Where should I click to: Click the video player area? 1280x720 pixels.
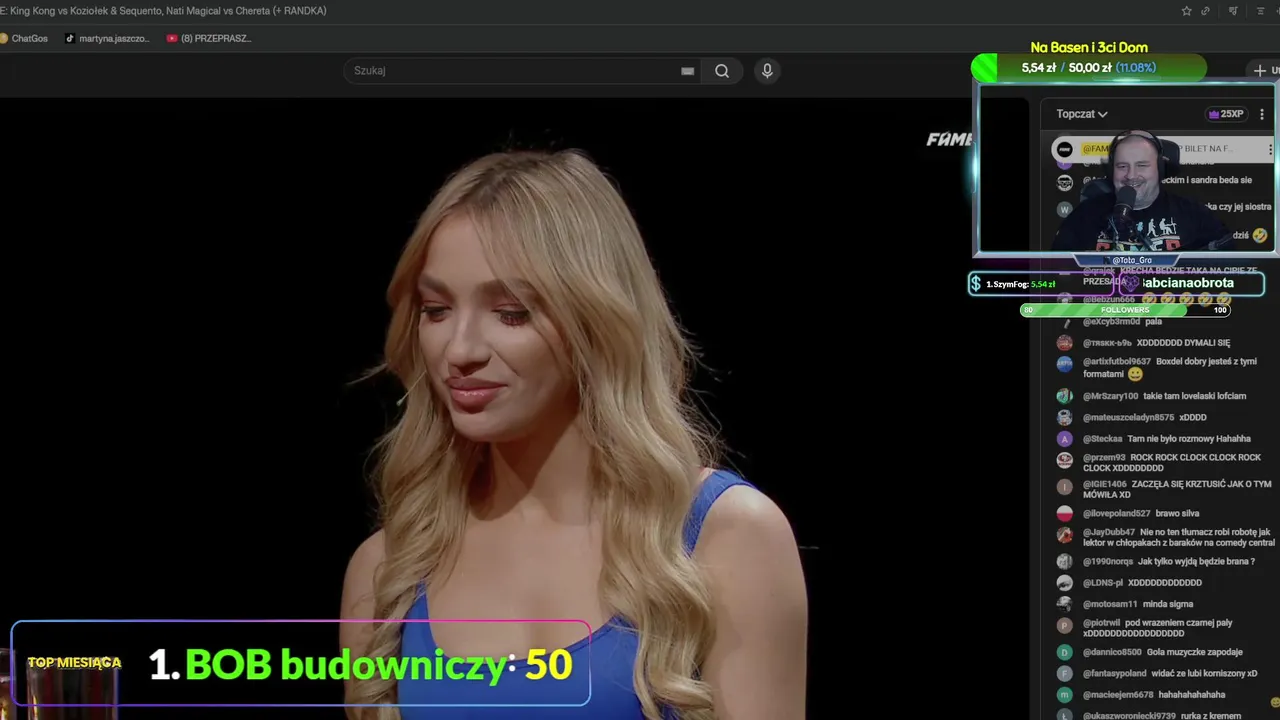[514, 408]
